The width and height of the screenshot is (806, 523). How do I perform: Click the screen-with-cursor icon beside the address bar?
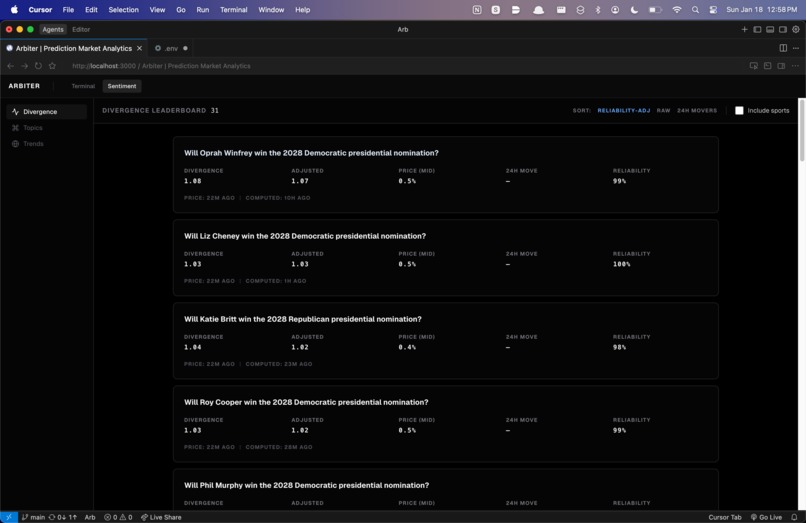[x=754, y=66]
